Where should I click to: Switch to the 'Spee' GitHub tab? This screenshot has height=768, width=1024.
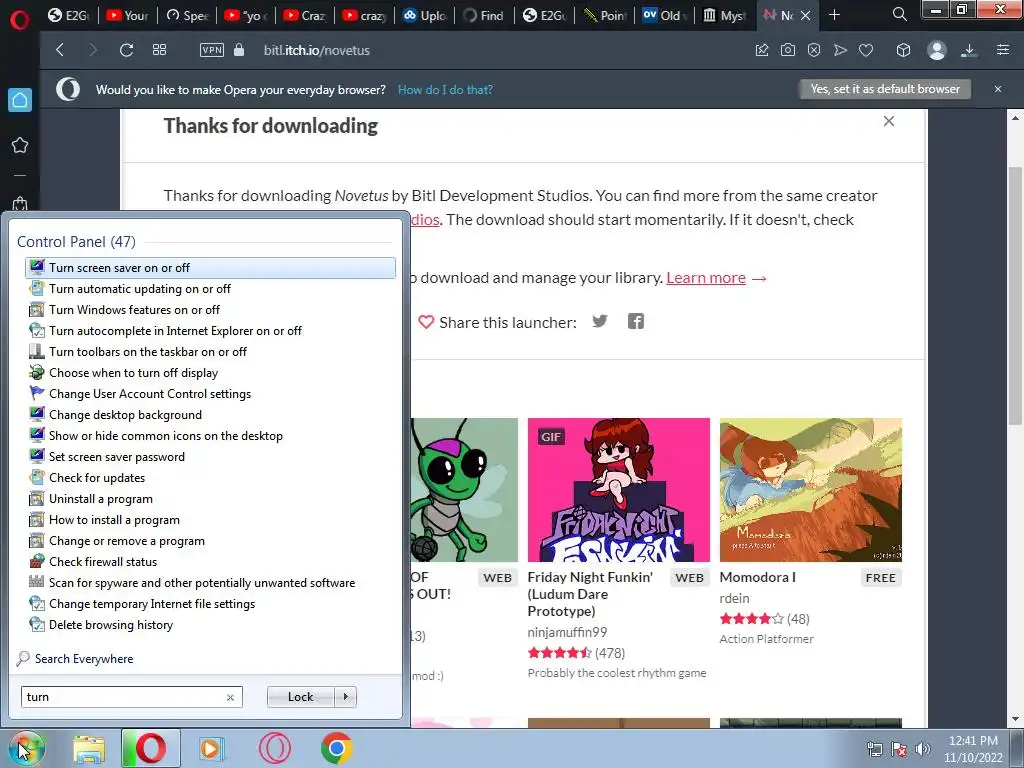coord(187,15)
